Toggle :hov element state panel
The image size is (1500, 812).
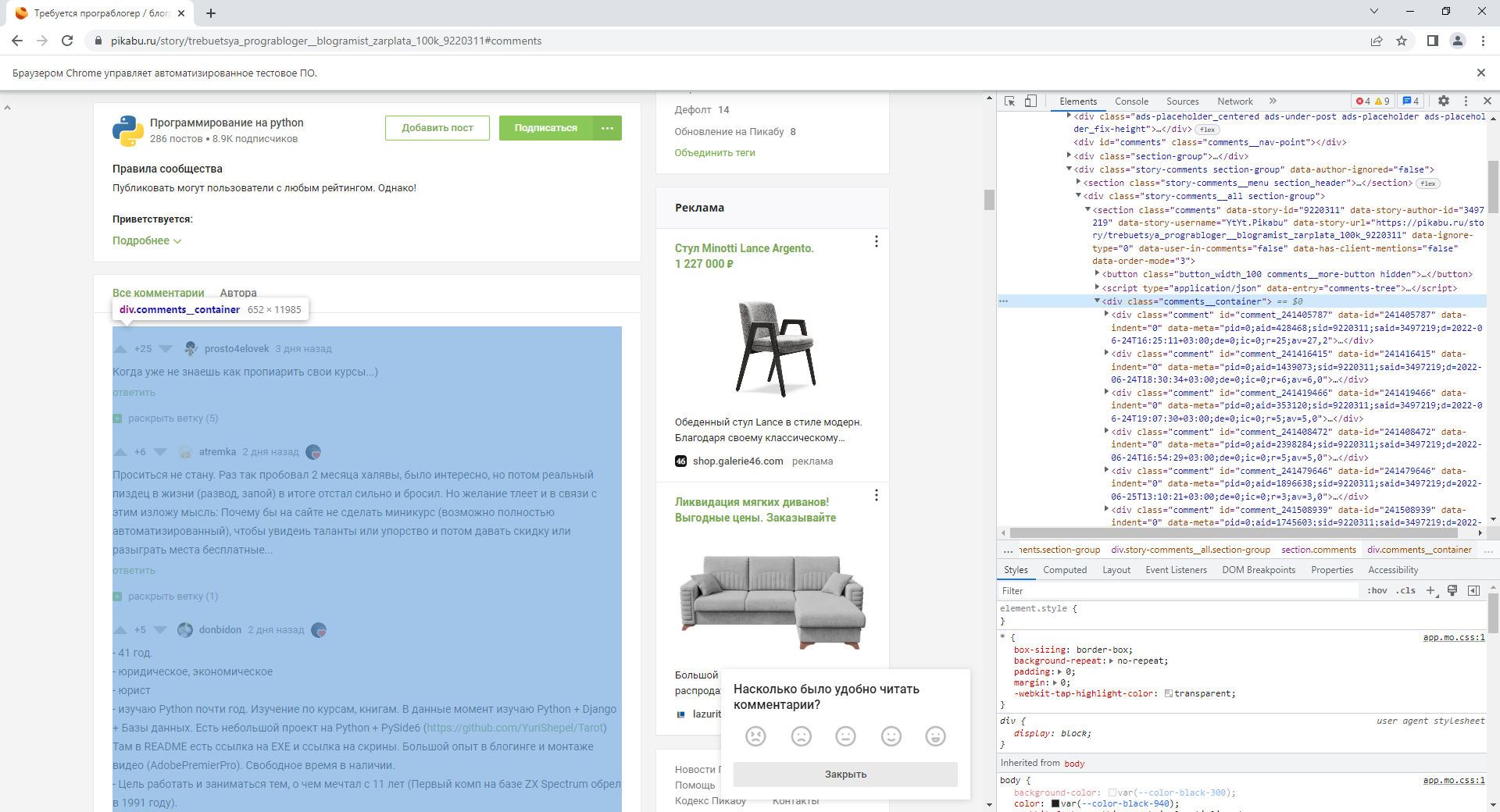(x=1377, y=591)
